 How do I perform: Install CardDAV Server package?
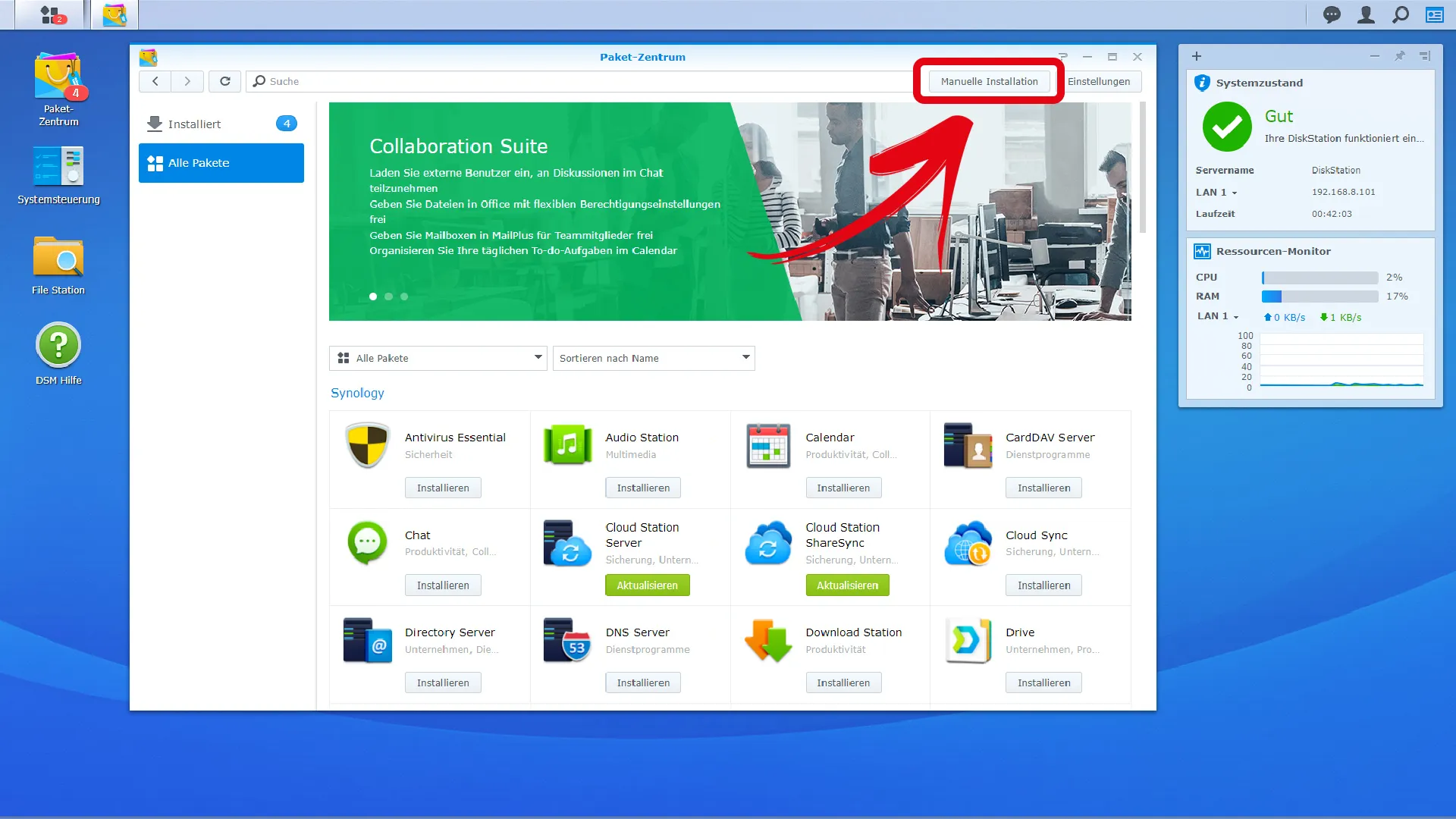point(1043,488)
